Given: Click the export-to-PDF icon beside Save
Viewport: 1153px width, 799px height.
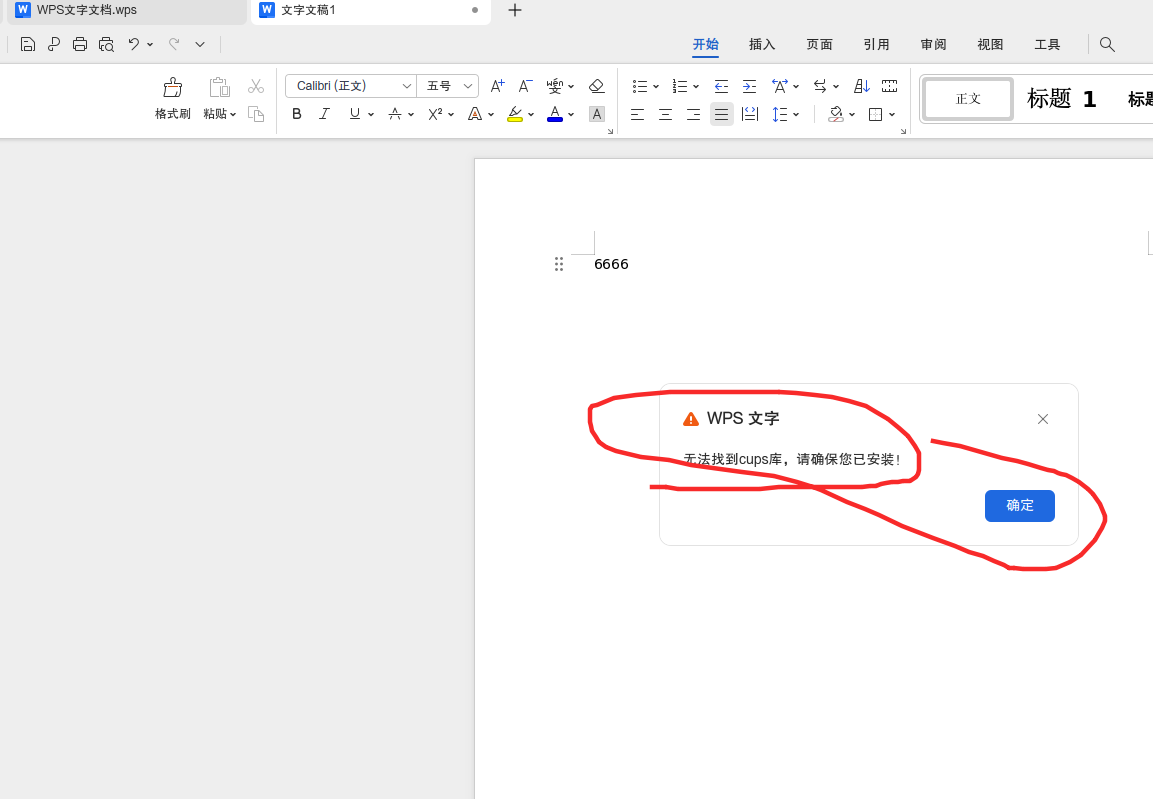Looking at the screenshot, I should click(54, 44).
